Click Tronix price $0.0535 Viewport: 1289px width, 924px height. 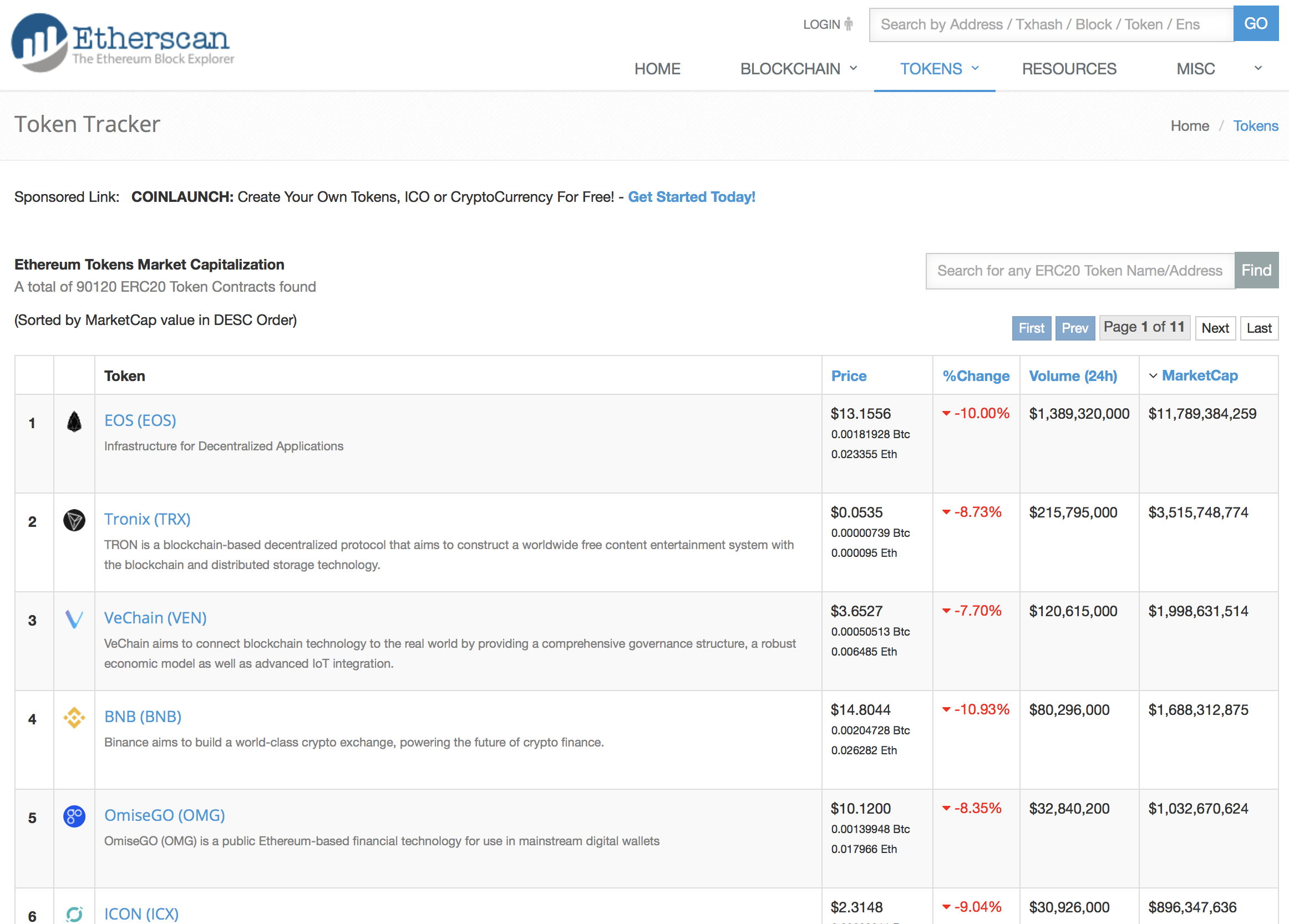856,512
